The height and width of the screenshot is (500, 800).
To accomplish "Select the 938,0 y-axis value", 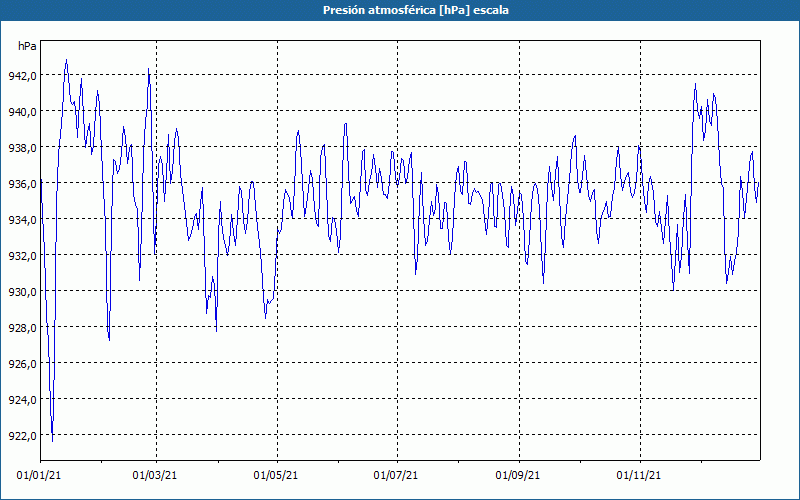I will coord(22,147).
